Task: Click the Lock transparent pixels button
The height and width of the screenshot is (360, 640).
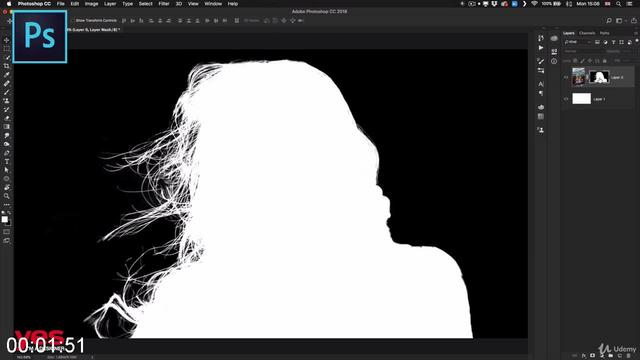Action: click(x=576, y=61)
